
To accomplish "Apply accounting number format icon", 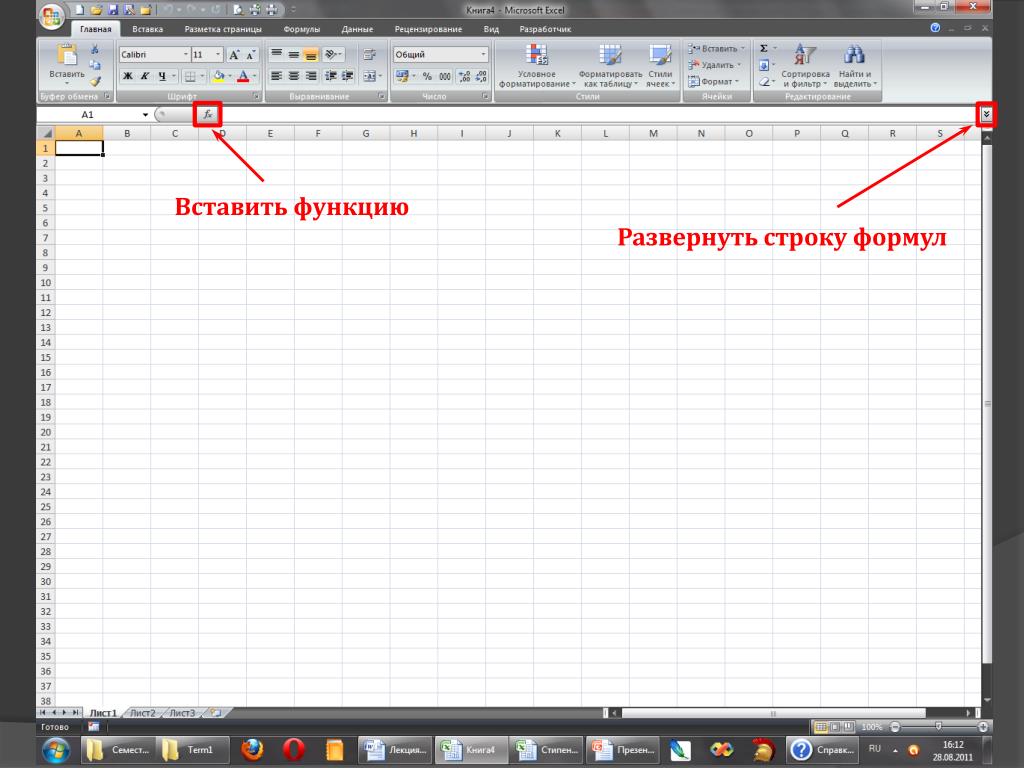I will [x=402, y=76].
